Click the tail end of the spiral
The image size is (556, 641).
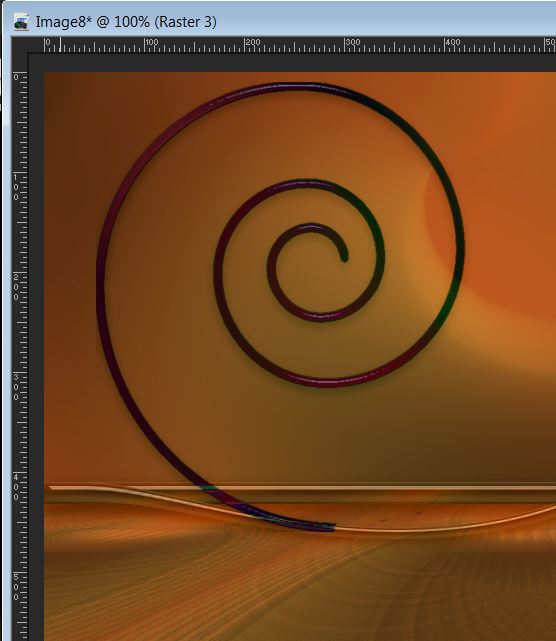pos(329,527)
